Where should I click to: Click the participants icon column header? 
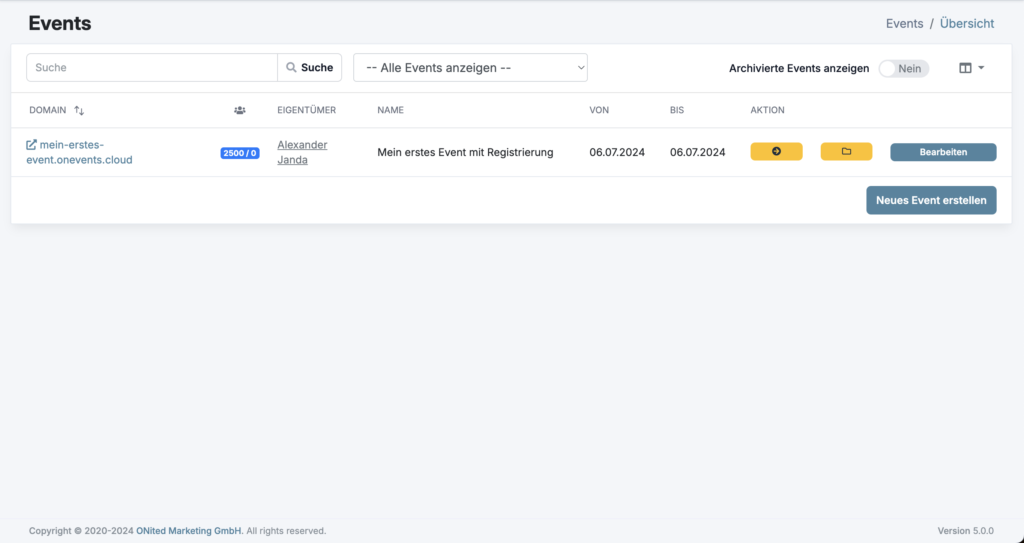(x=240, y=110)
